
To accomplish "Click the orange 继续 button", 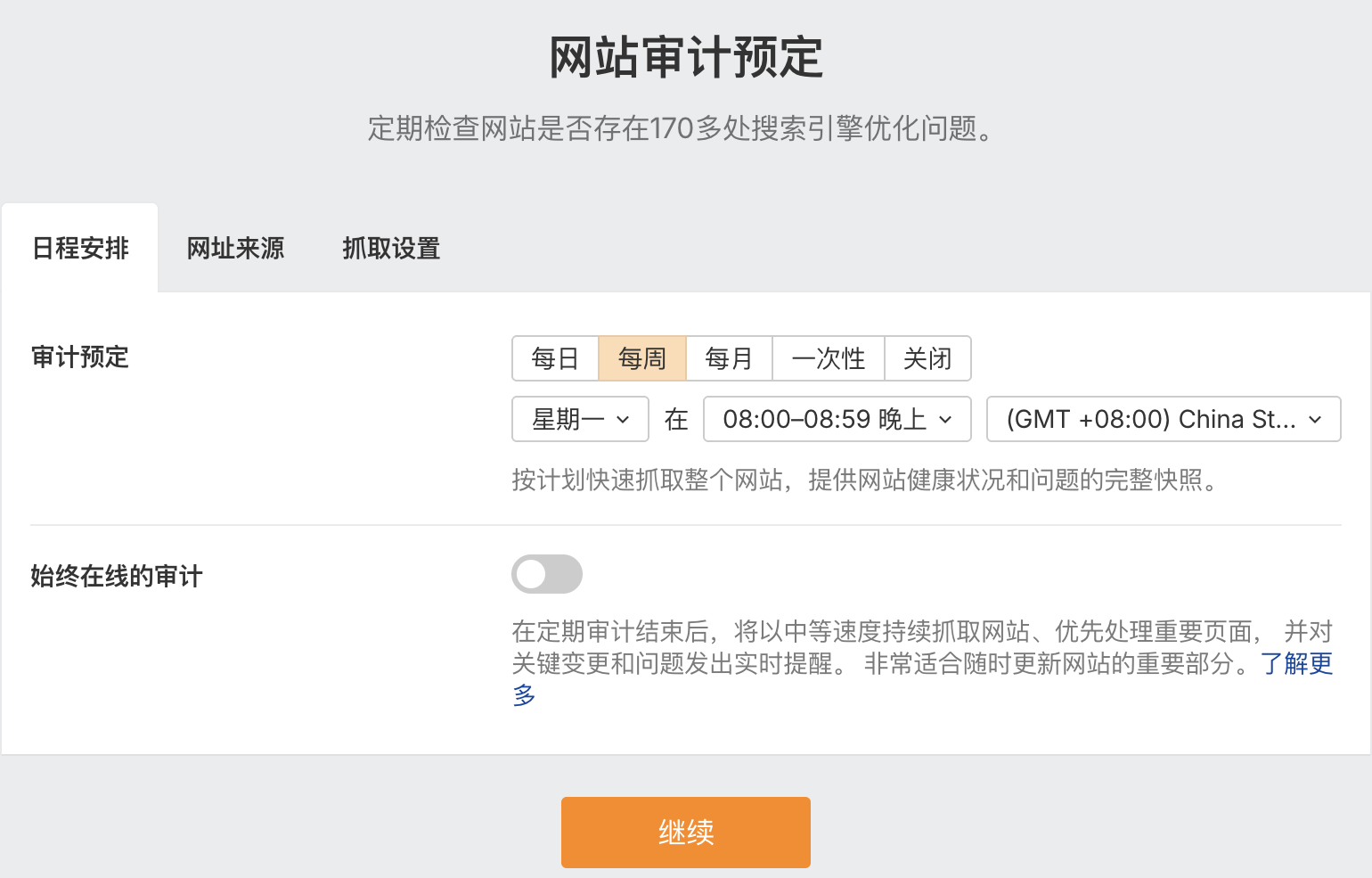I will point(686,833).
